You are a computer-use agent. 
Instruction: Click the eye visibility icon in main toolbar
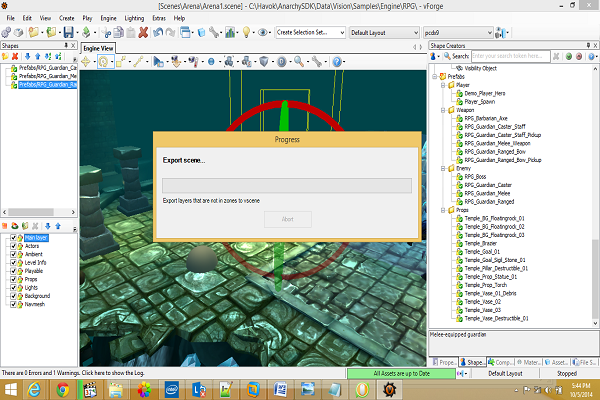click(262, 33)
